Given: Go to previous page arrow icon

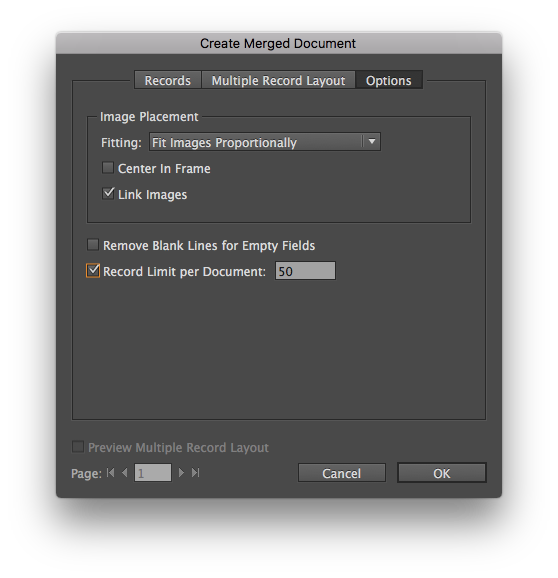Looking at the screenshot, I should (125, 473).
